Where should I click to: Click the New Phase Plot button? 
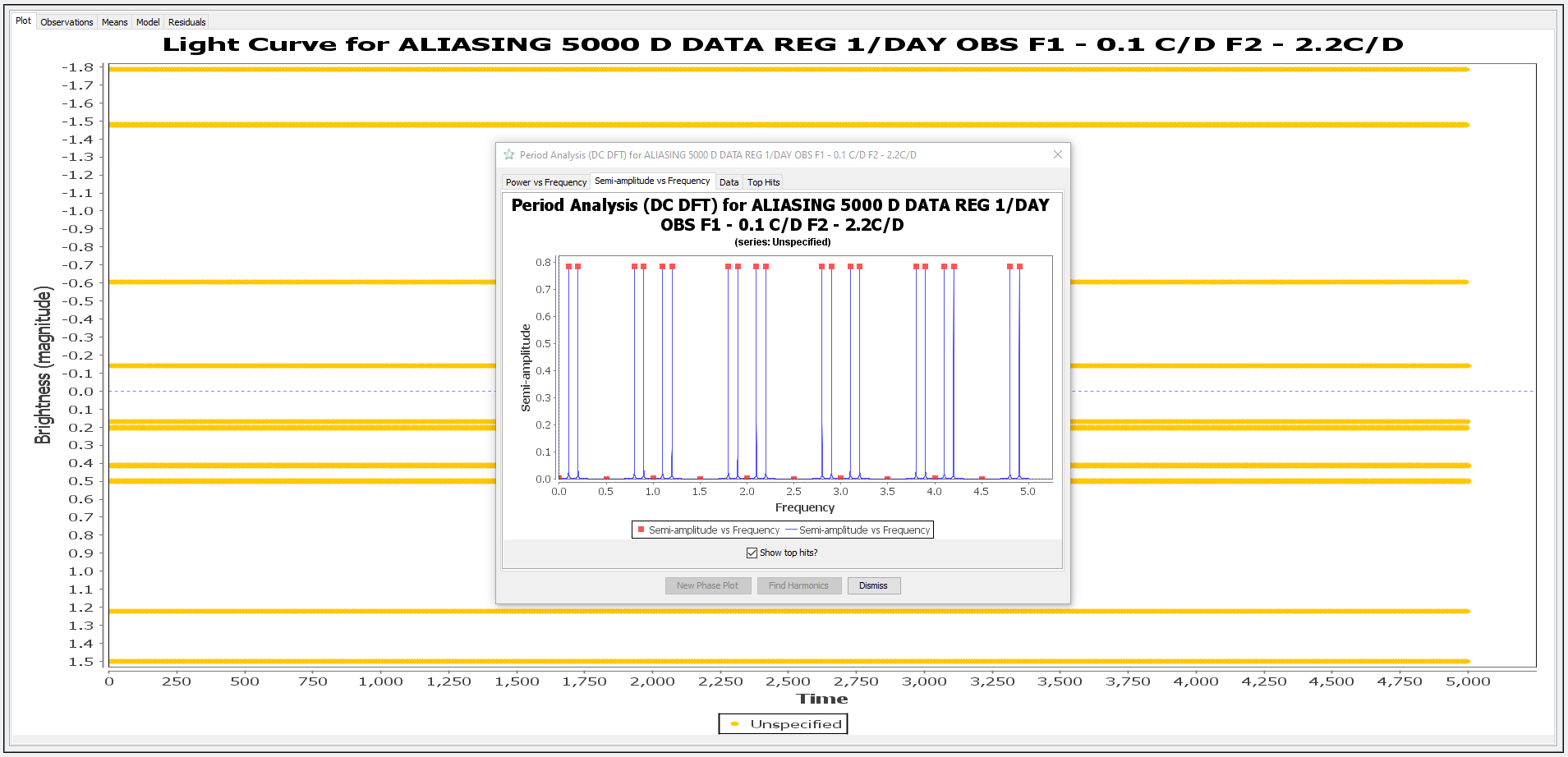(x=707, y=585)
